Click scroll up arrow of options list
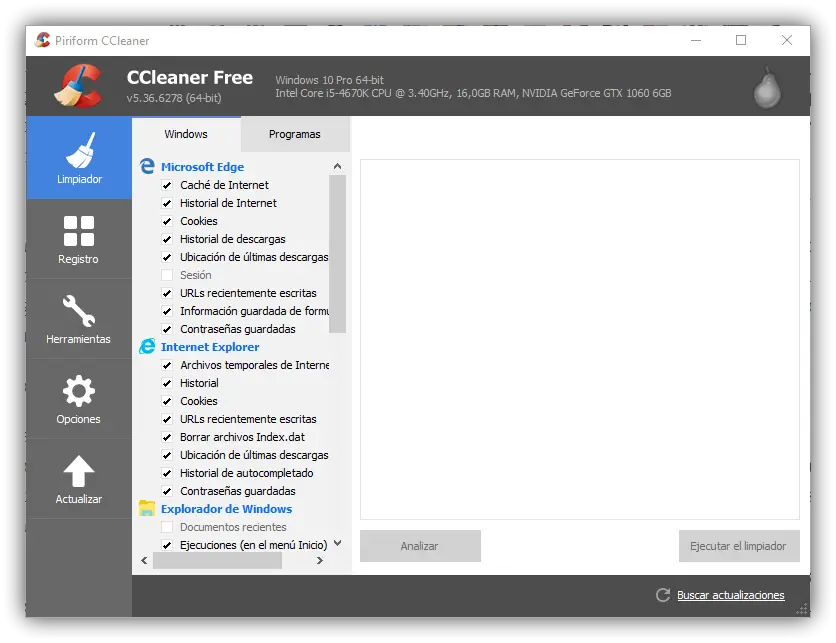 pyautogui.click(x=337, y=166)
